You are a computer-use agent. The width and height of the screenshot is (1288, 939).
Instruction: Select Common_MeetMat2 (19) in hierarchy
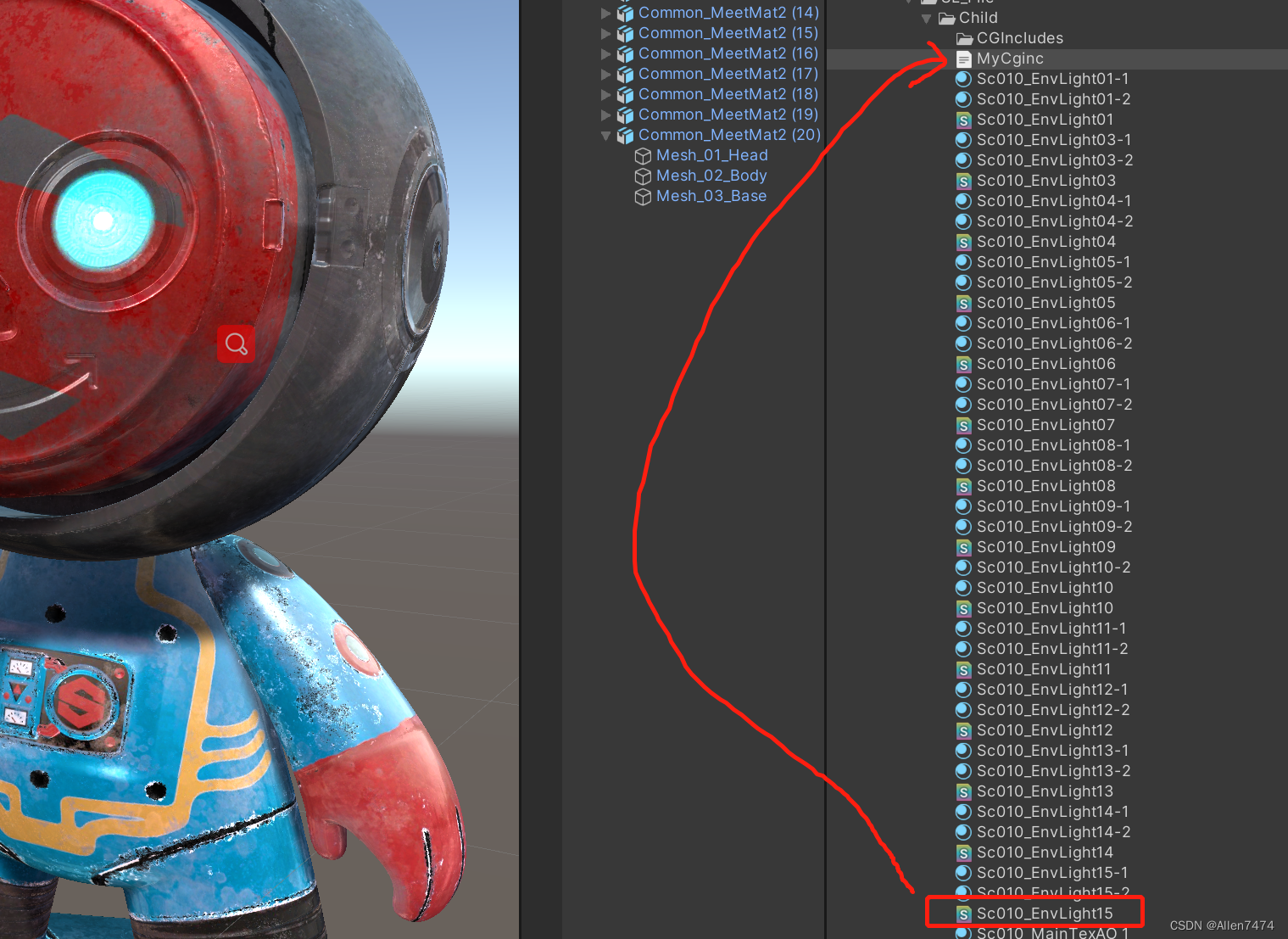point(728,115)
